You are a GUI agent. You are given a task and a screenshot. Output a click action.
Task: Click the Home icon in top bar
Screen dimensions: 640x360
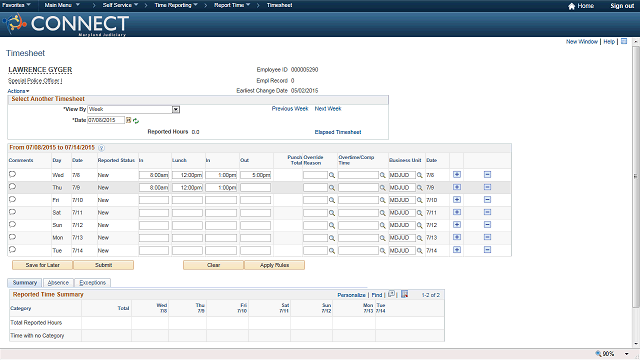571,6
